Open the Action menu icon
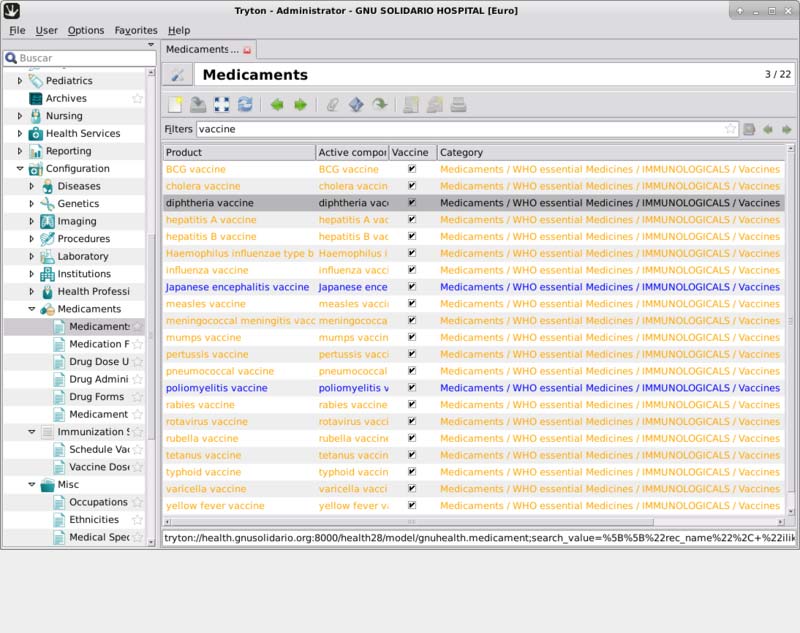Image resolution: width=800 pixels, height=633 pixels. [357, 104]
